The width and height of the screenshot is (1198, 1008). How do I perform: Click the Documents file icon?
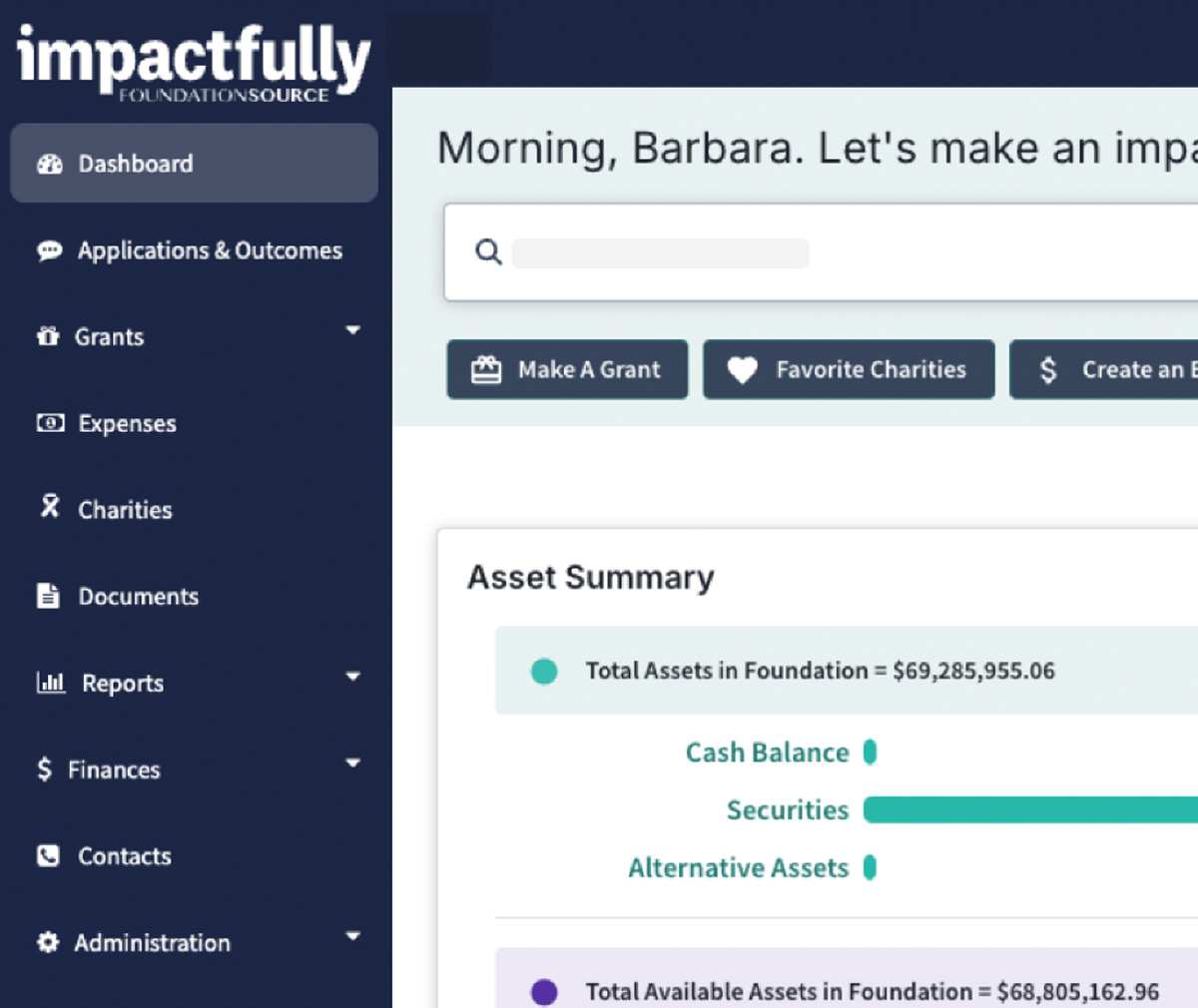[x=48, y=596]
